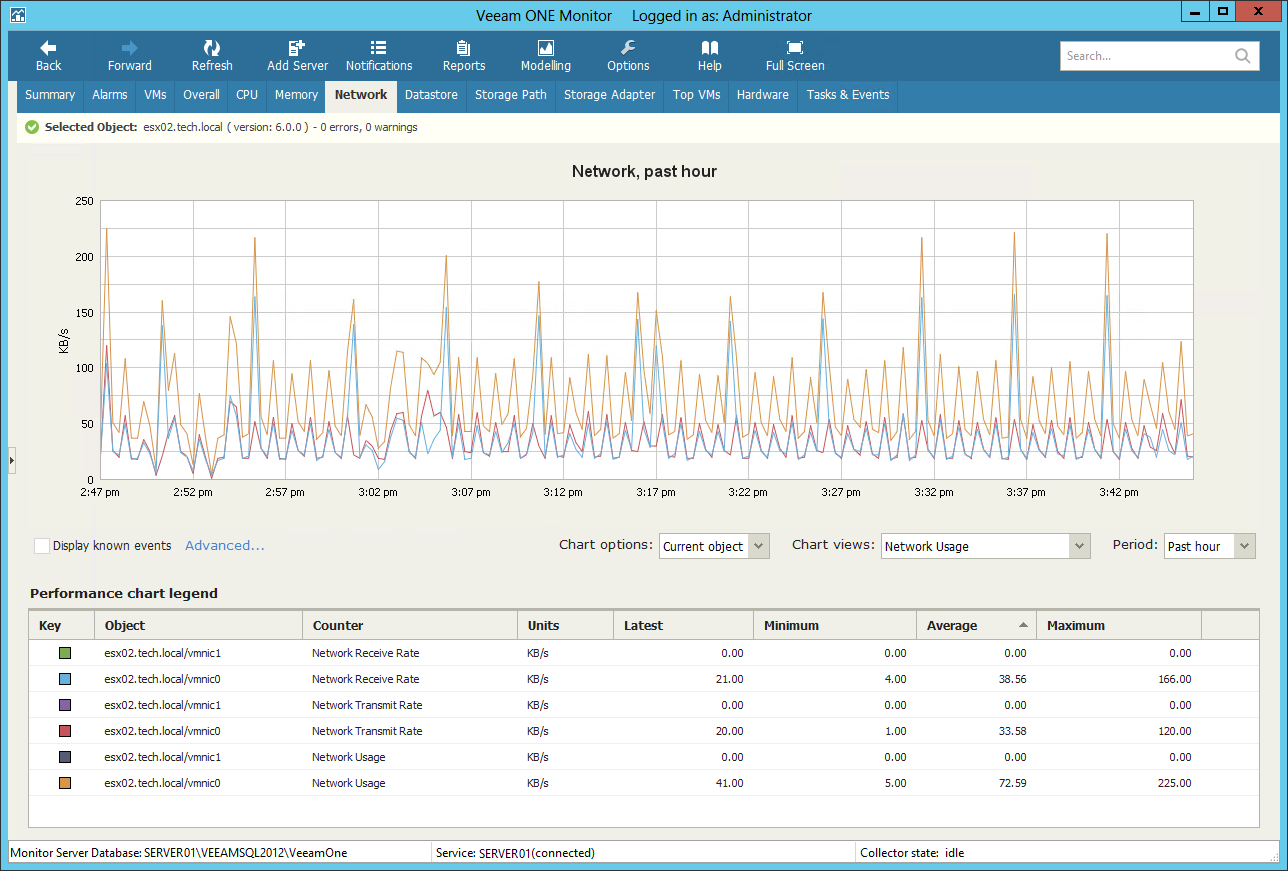Open the Chart views dropdown
Viewport: 1288px width, 871px height.
[x=1078, y=546]
